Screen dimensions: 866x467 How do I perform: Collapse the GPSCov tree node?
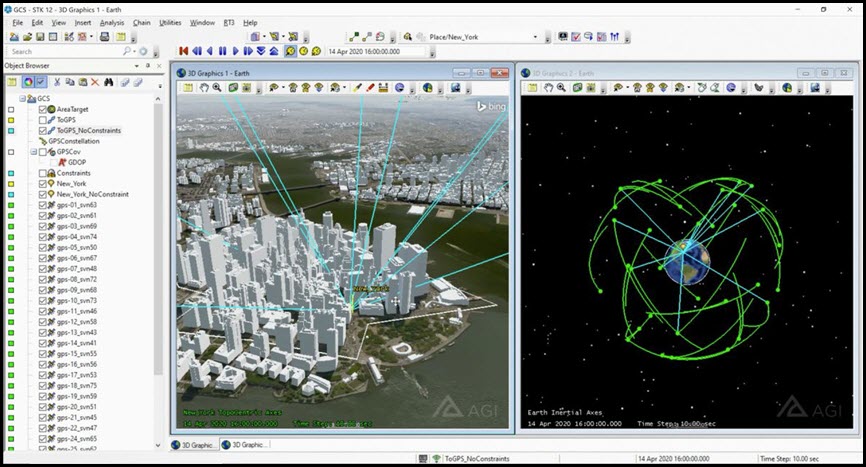34,152
